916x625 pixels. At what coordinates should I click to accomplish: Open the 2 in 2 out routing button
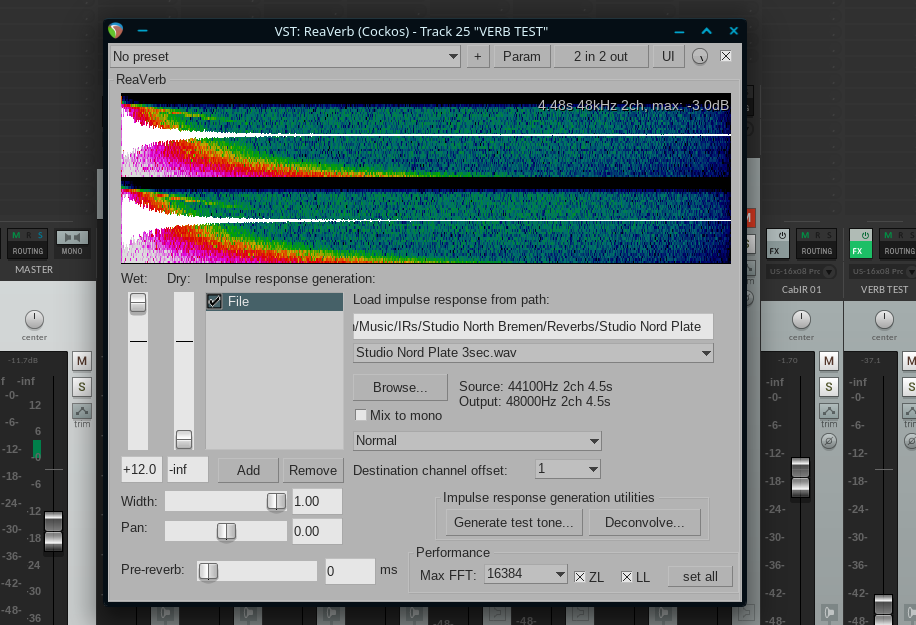pyautogui.click(x=601, y=57)
